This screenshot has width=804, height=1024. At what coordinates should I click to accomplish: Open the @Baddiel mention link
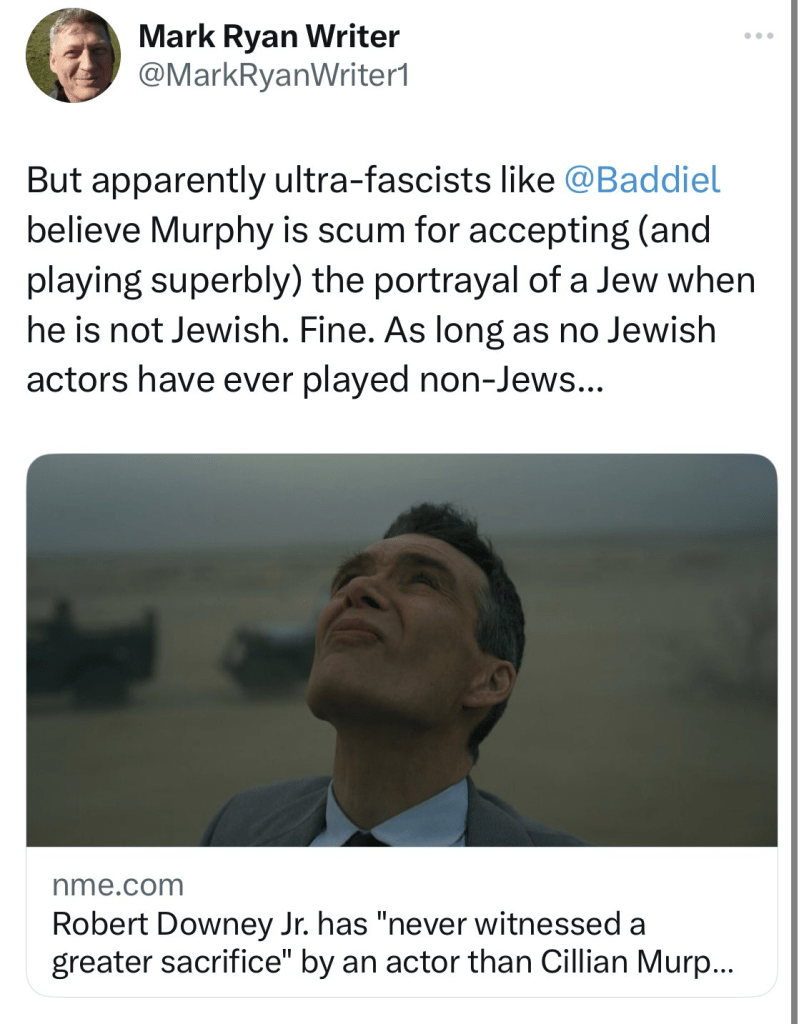[642, 180]
